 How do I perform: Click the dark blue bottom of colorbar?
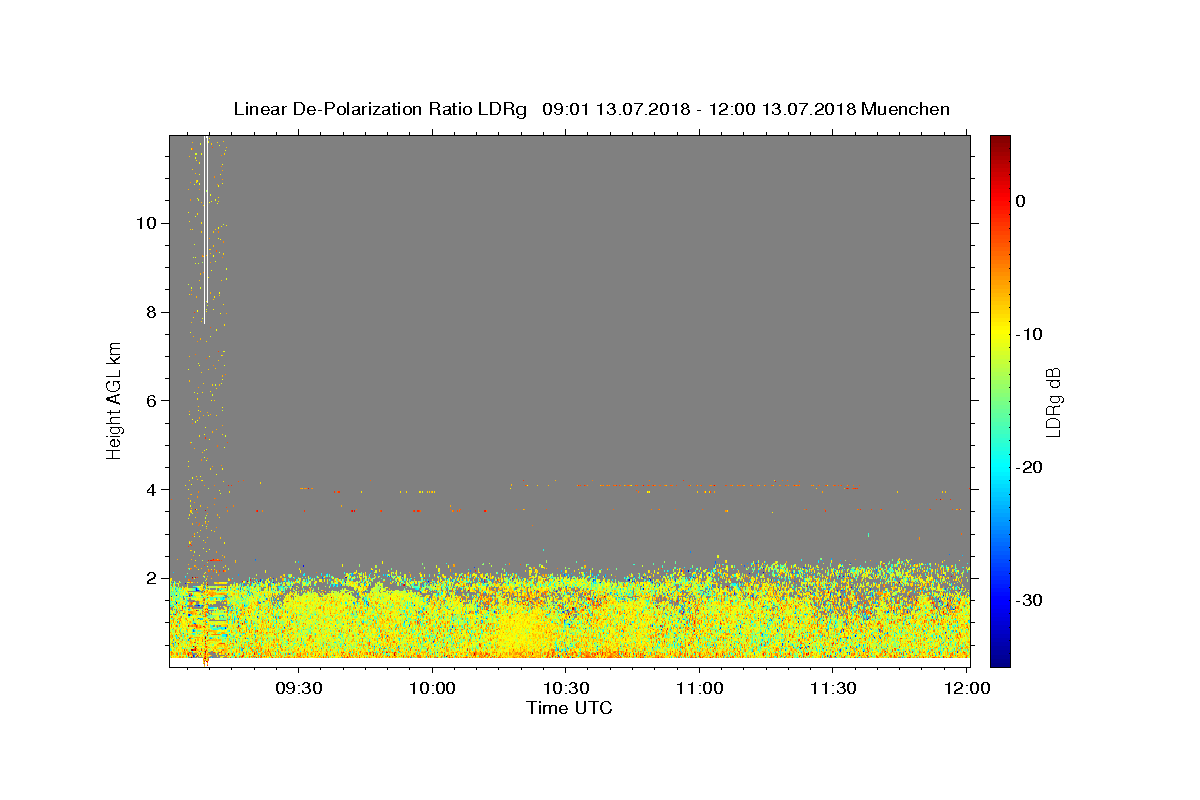pos(1000,659)
